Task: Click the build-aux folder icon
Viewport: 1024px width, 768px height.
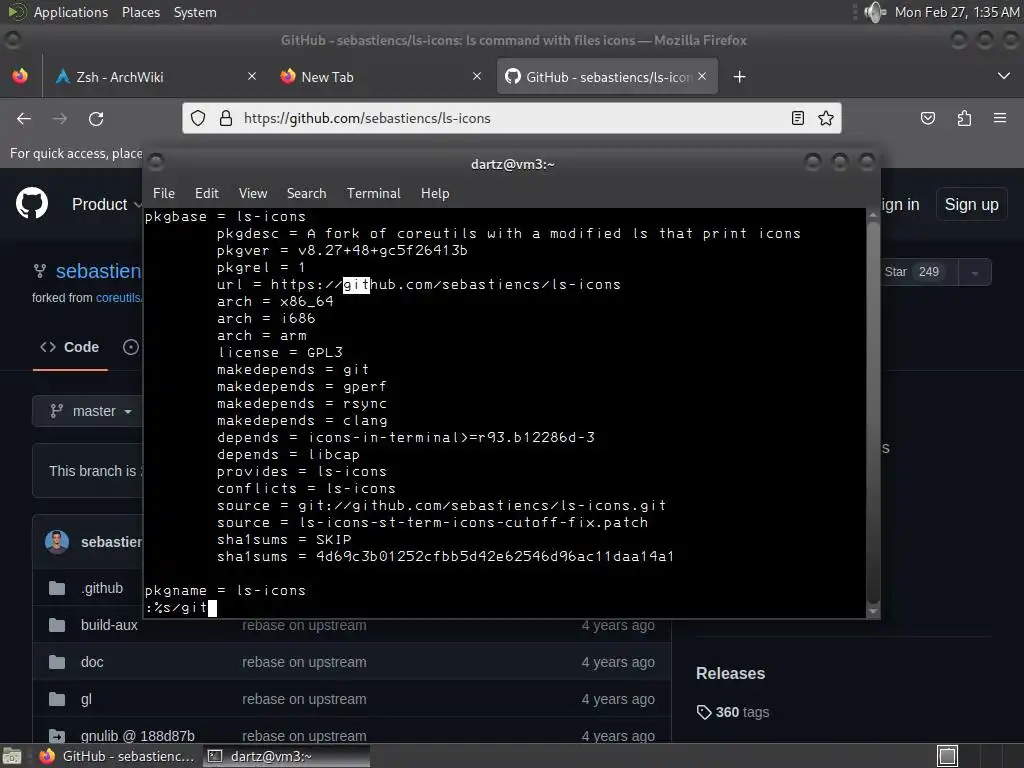Action: click(x=57, y=625)
